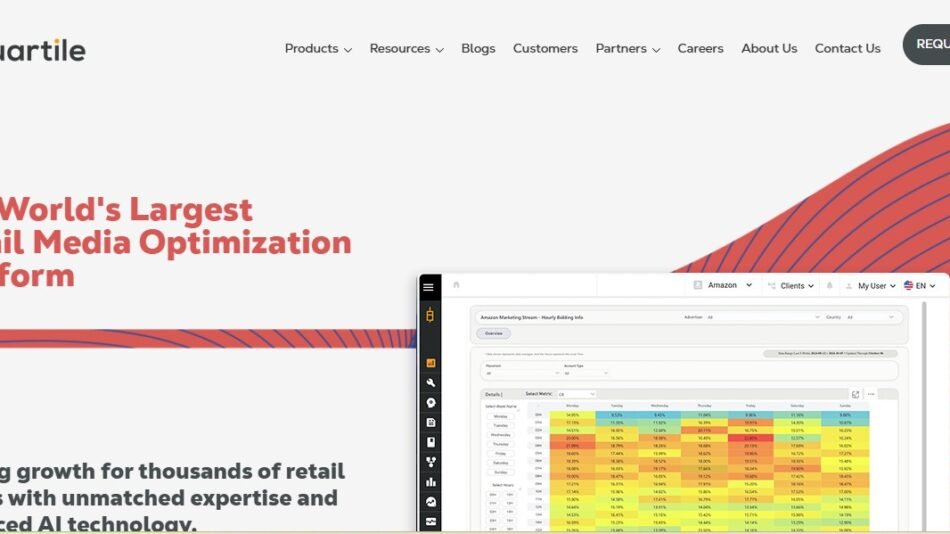The image size is (950, 534).
Task: Click the Quartile candlestick logo in sidebar
Action: [x=429, y=317]
